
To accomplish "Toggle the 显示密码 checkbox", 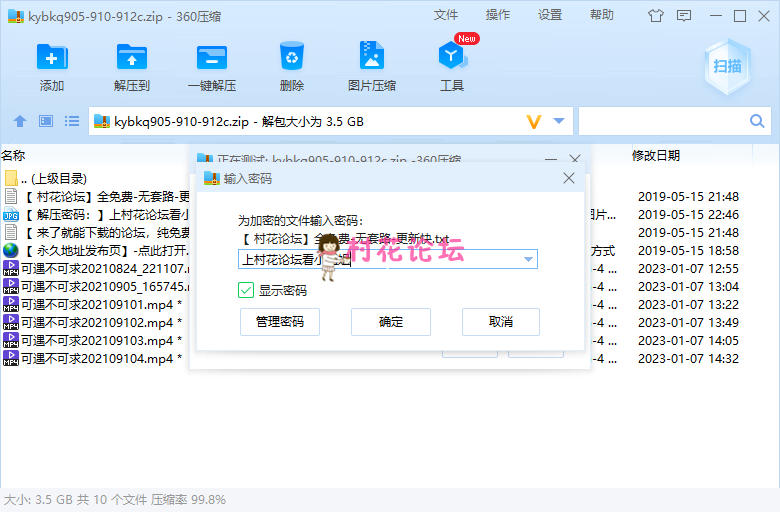I will click(x=246, y=290).
